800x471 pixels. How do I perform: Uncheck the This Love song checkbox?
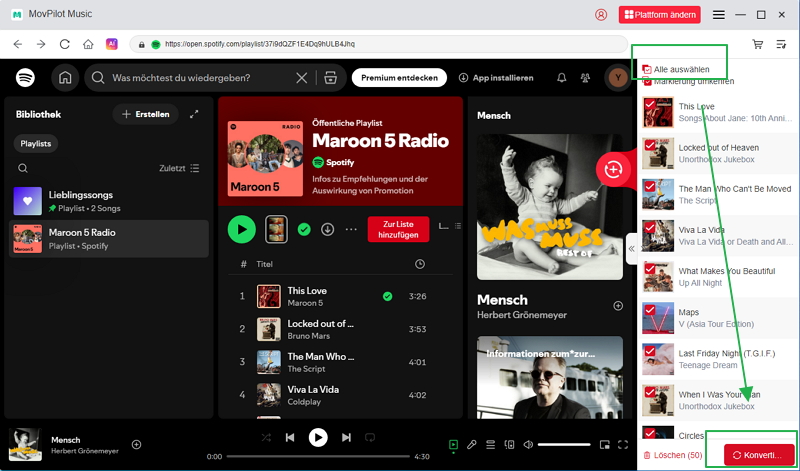(x=648, y=103)
